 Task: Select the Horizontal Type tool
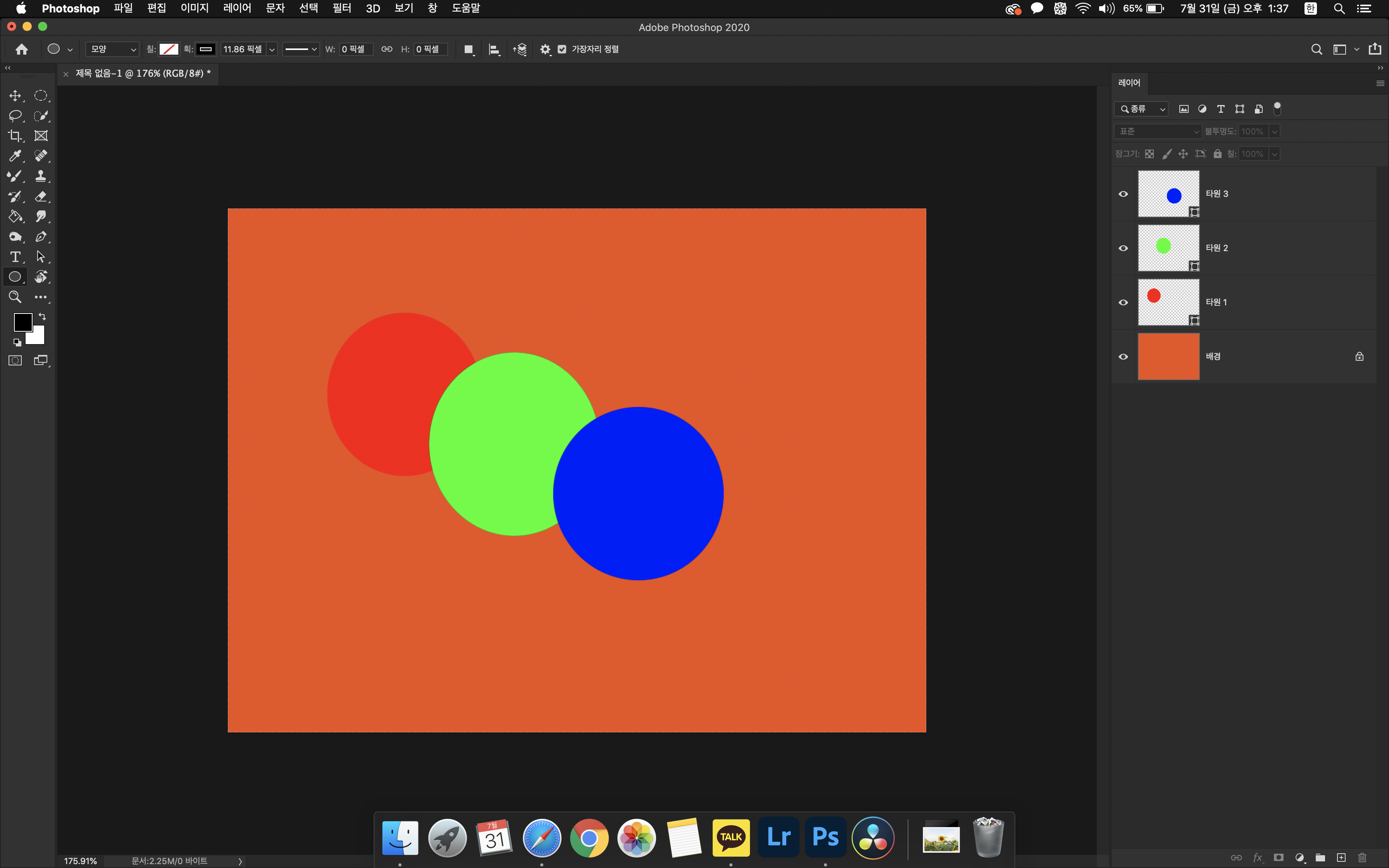pyautogui.click(x=15, y=257)
